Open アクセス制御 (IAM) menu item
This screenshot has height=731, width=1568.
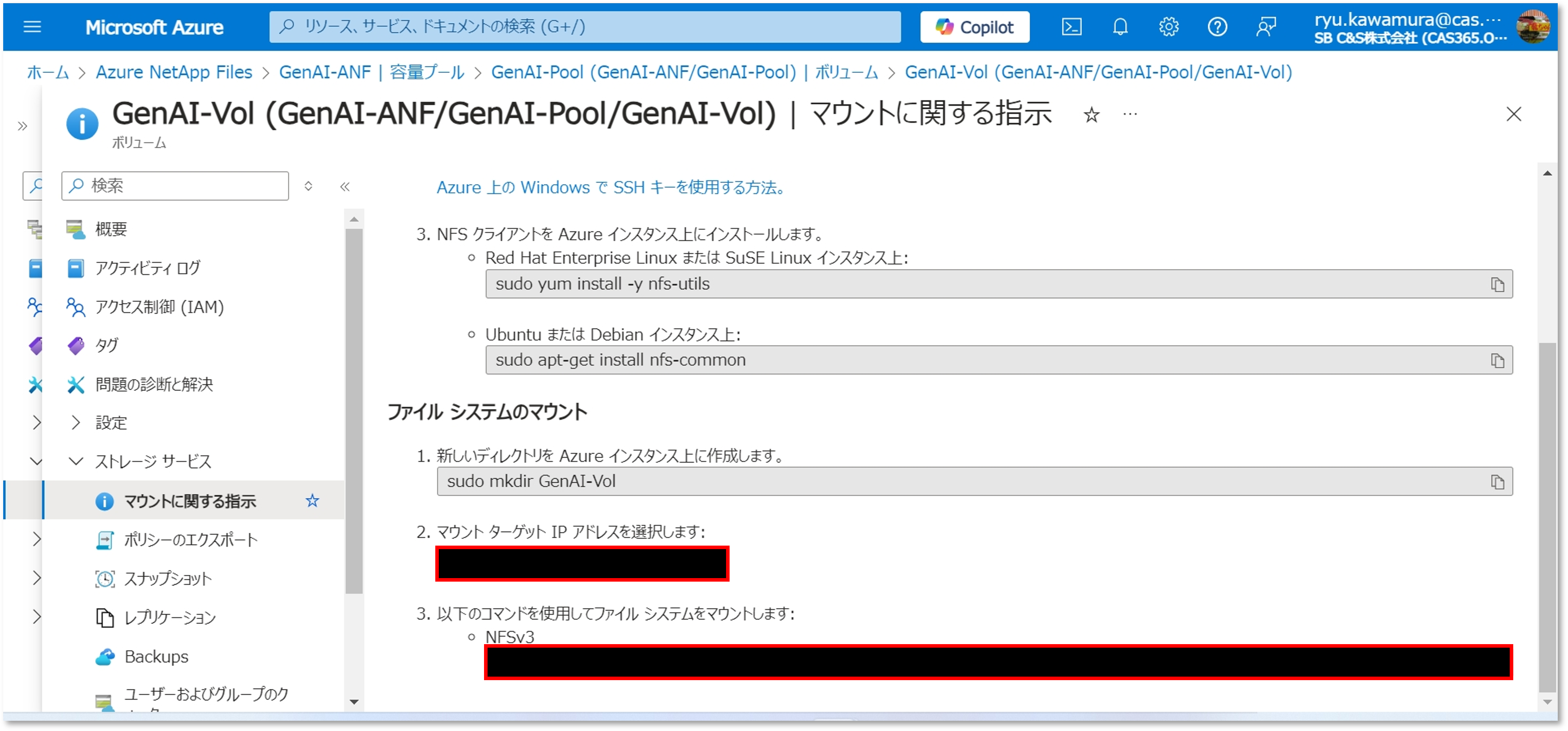click(159, 307)
